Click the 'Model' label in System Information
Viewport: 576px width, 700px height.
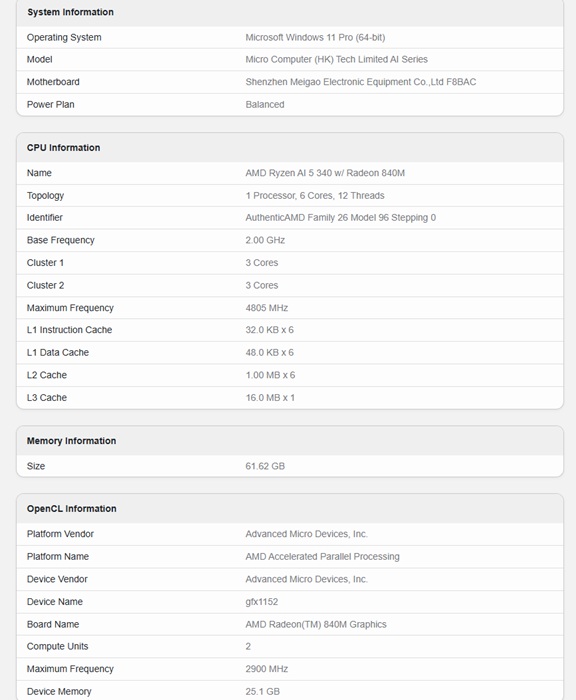[x=39, y=59]
